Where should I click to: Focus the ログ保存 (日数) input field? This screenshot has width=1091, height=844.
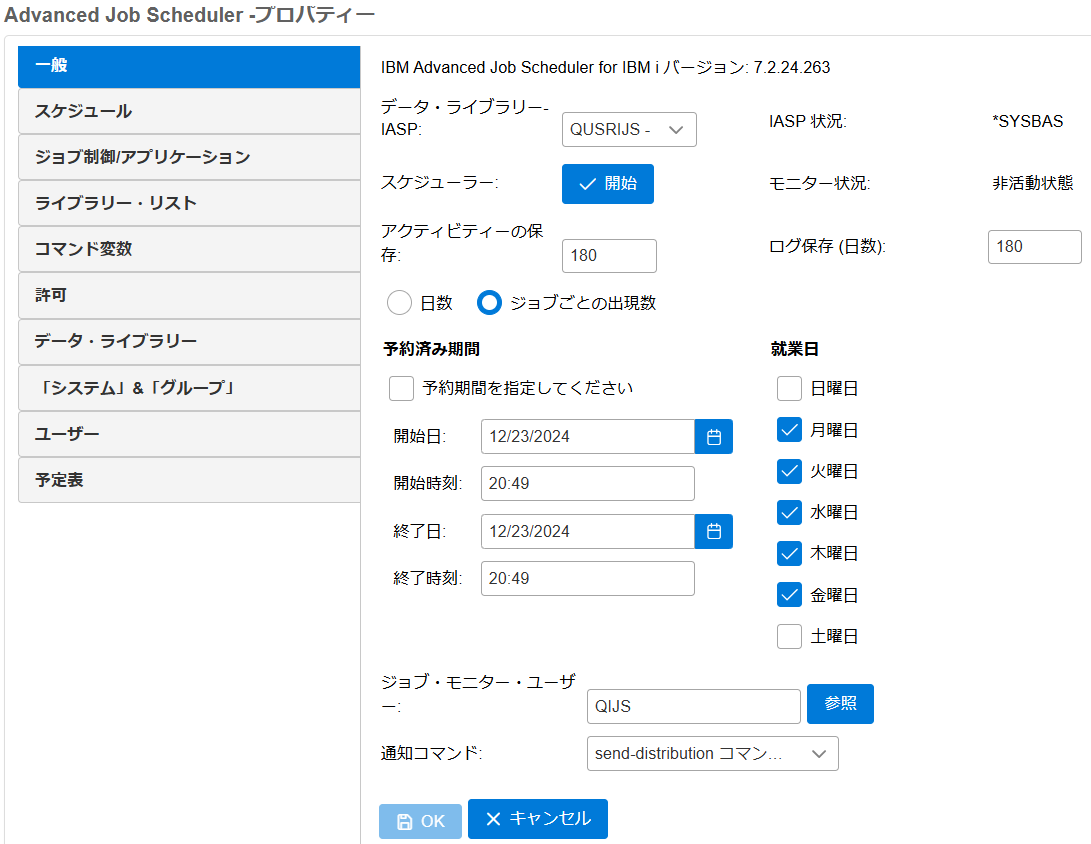1035,247
